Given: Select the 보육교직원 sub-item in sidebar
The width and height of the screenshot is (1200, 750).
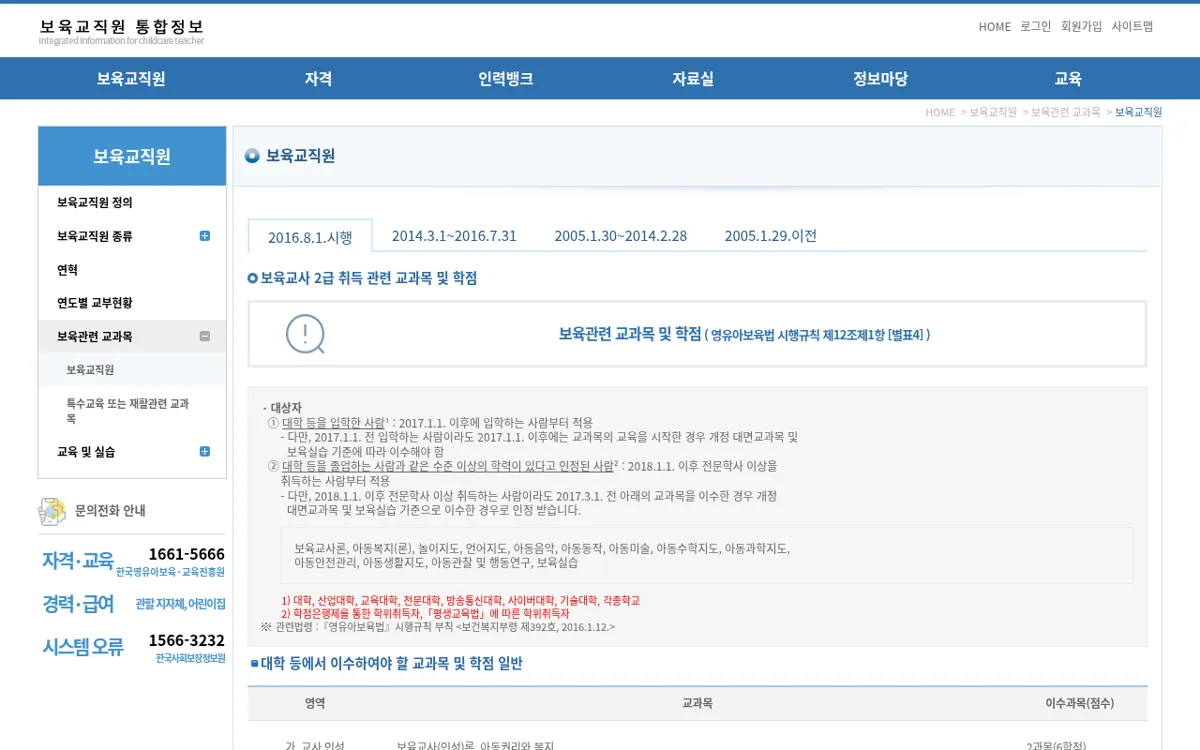Looking at the screenshot, I should click(x=90, y=370).
